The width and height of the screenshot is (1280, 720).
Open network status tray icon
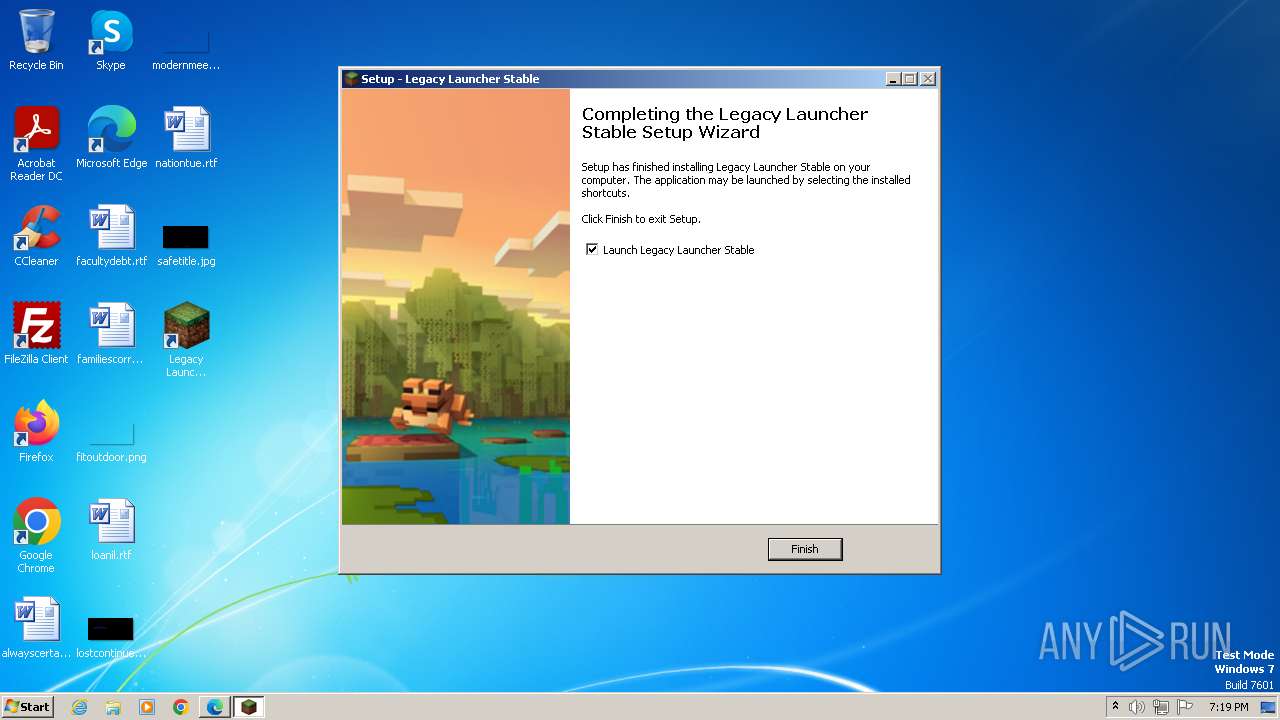[x=1161, y=707]
